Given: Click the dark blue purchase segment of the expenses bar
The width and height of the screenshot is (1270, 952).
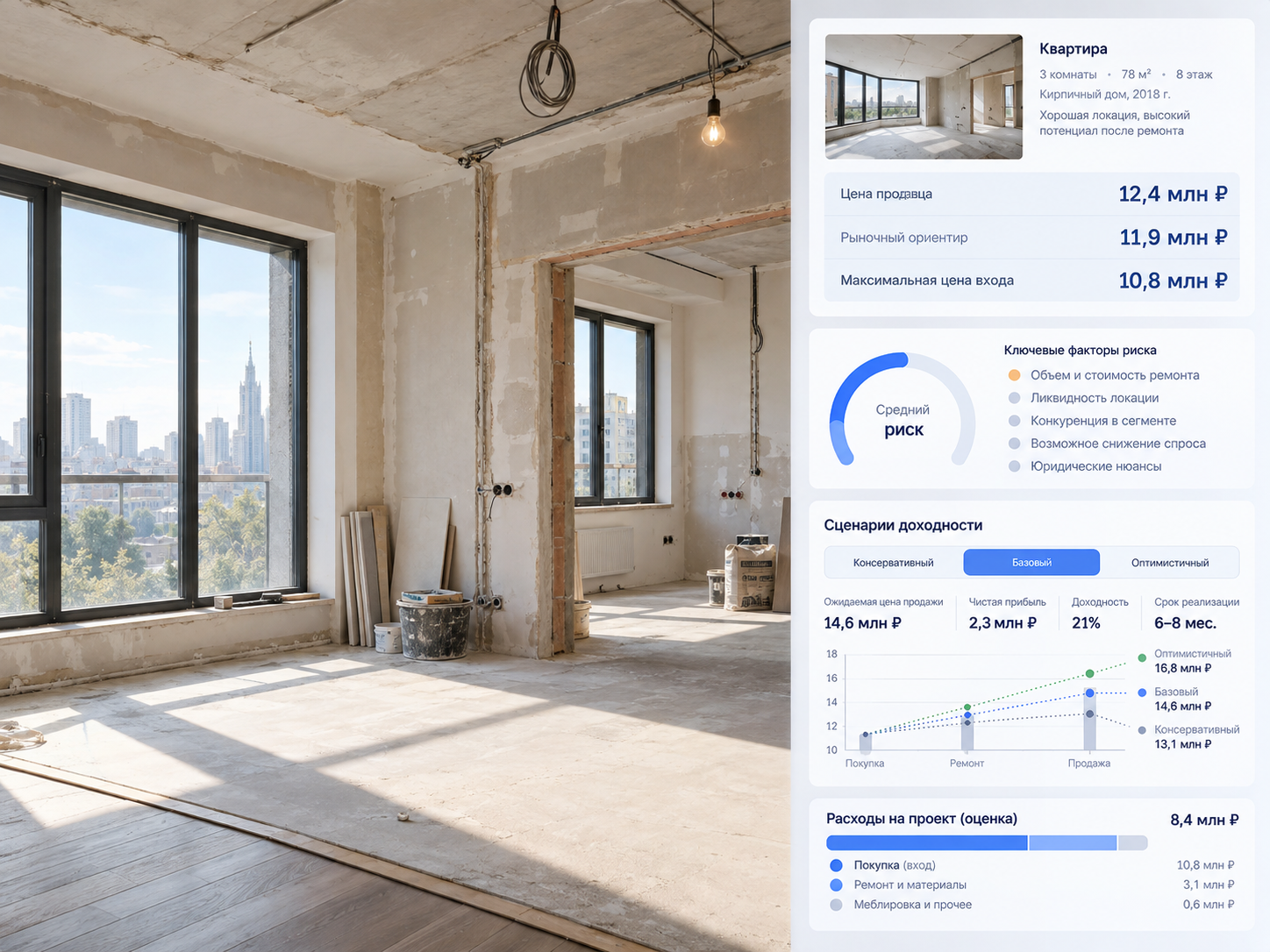Looking at the screenshot, I should pyautogui.click(x=926, y=843).
